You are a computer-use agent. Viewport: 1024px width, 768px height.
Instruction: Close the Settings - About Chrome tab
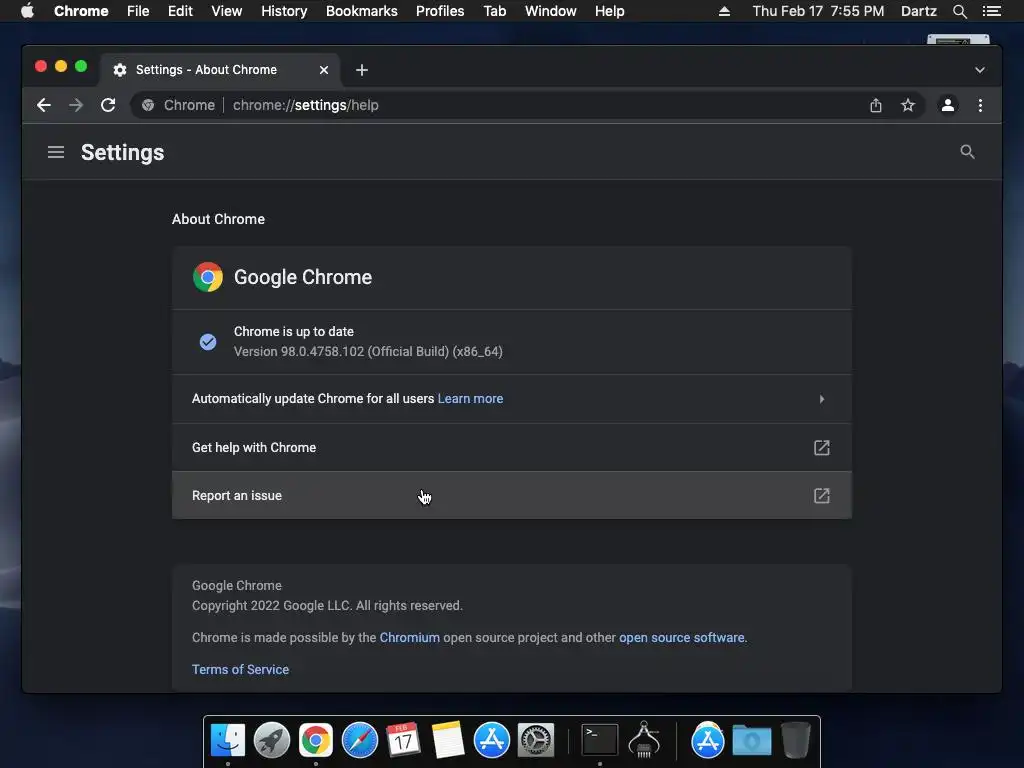[x=324, y=70]
